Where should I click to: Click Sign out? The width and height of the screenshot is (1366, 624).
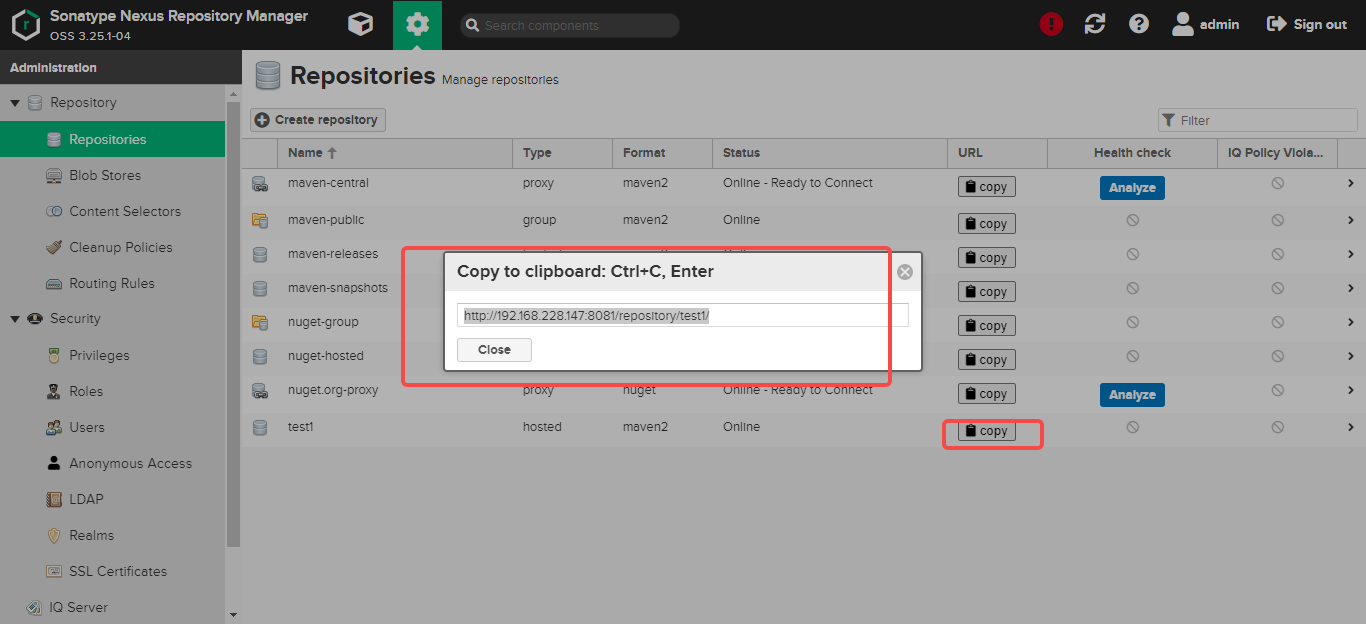pyautogui.click(x=1307, y=24)
